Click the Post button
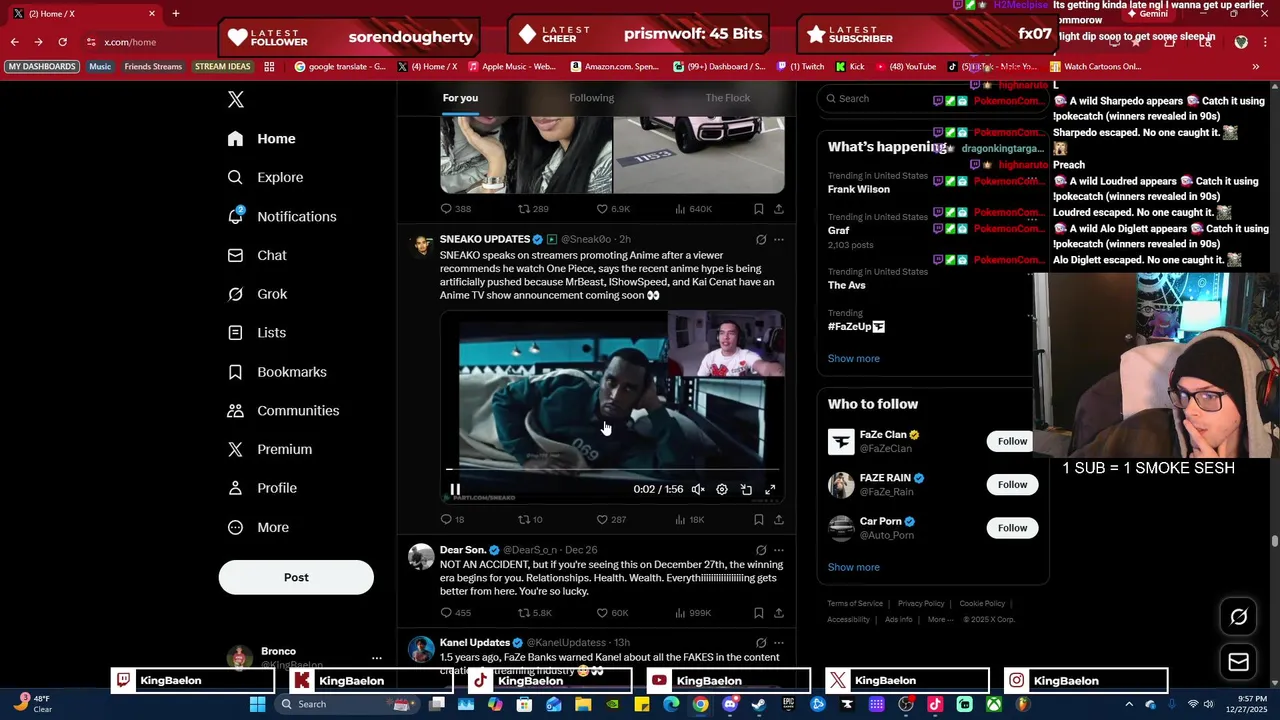This screenshot has height=720, width=1280. [x=296, y=577]
